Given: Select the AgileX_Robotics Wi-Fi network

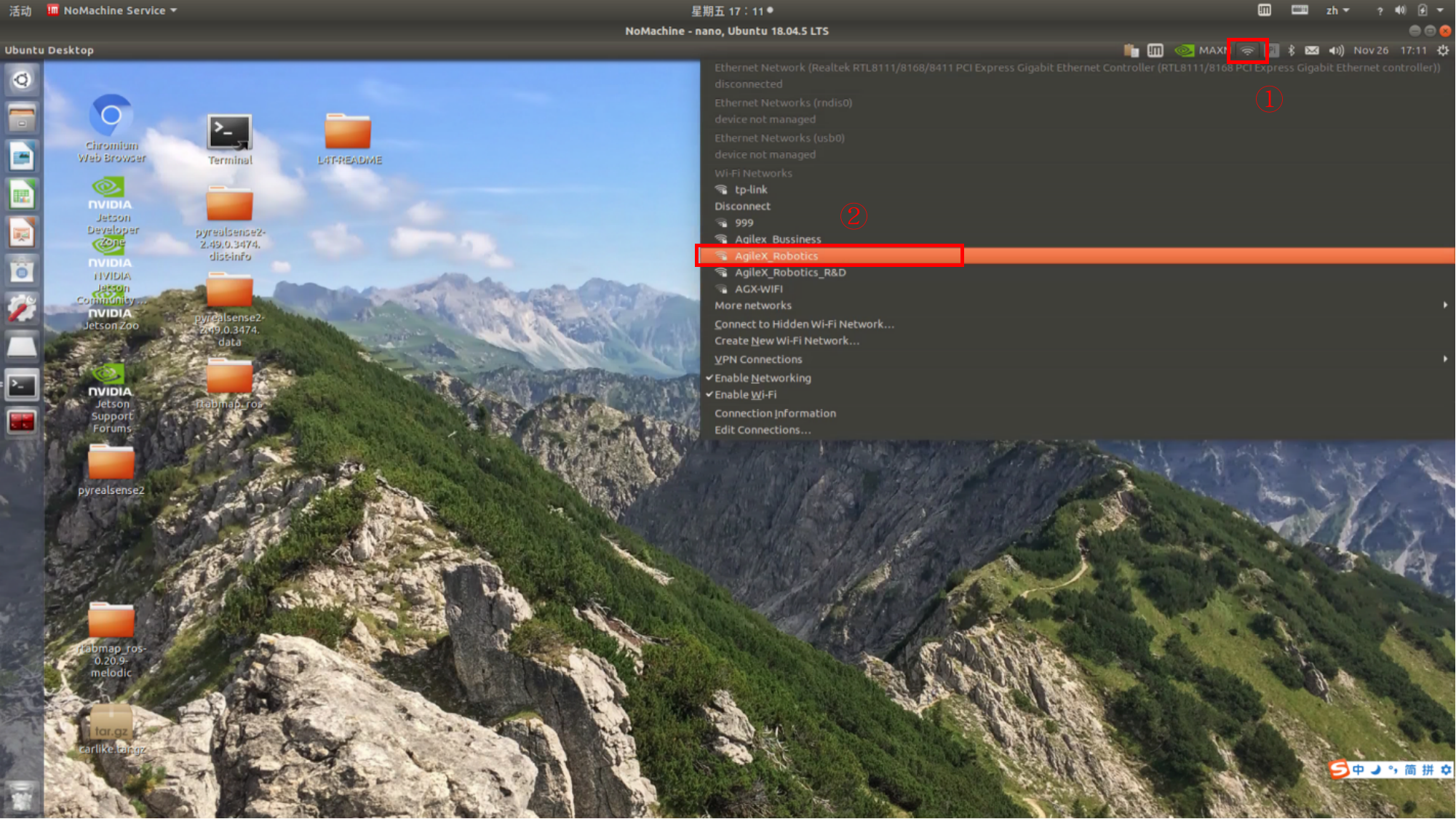Looking at the screenshot, I should click(776, 256).
